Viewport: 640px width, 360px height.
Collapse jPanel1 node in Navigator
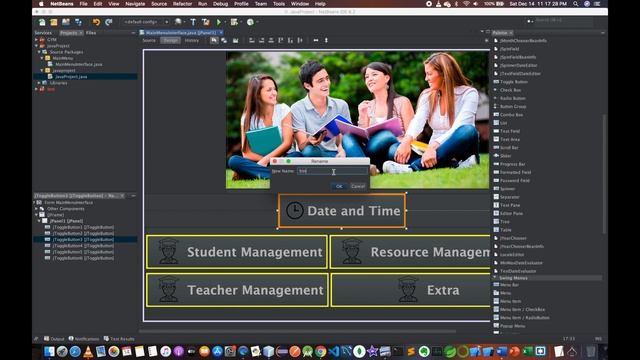[40, 221]
